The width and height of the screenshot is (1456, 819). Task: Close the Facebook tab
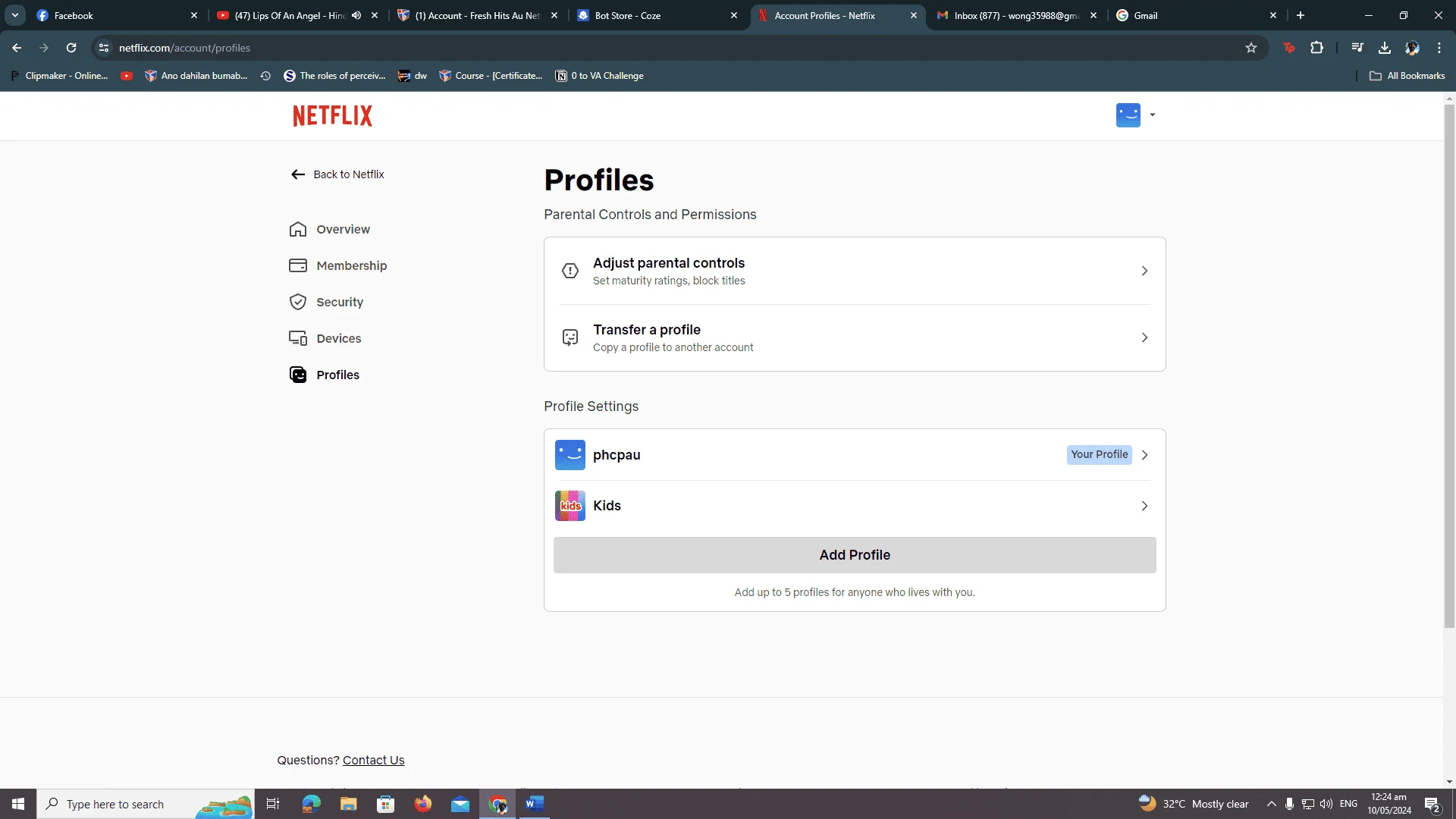[x=194, y=15]
